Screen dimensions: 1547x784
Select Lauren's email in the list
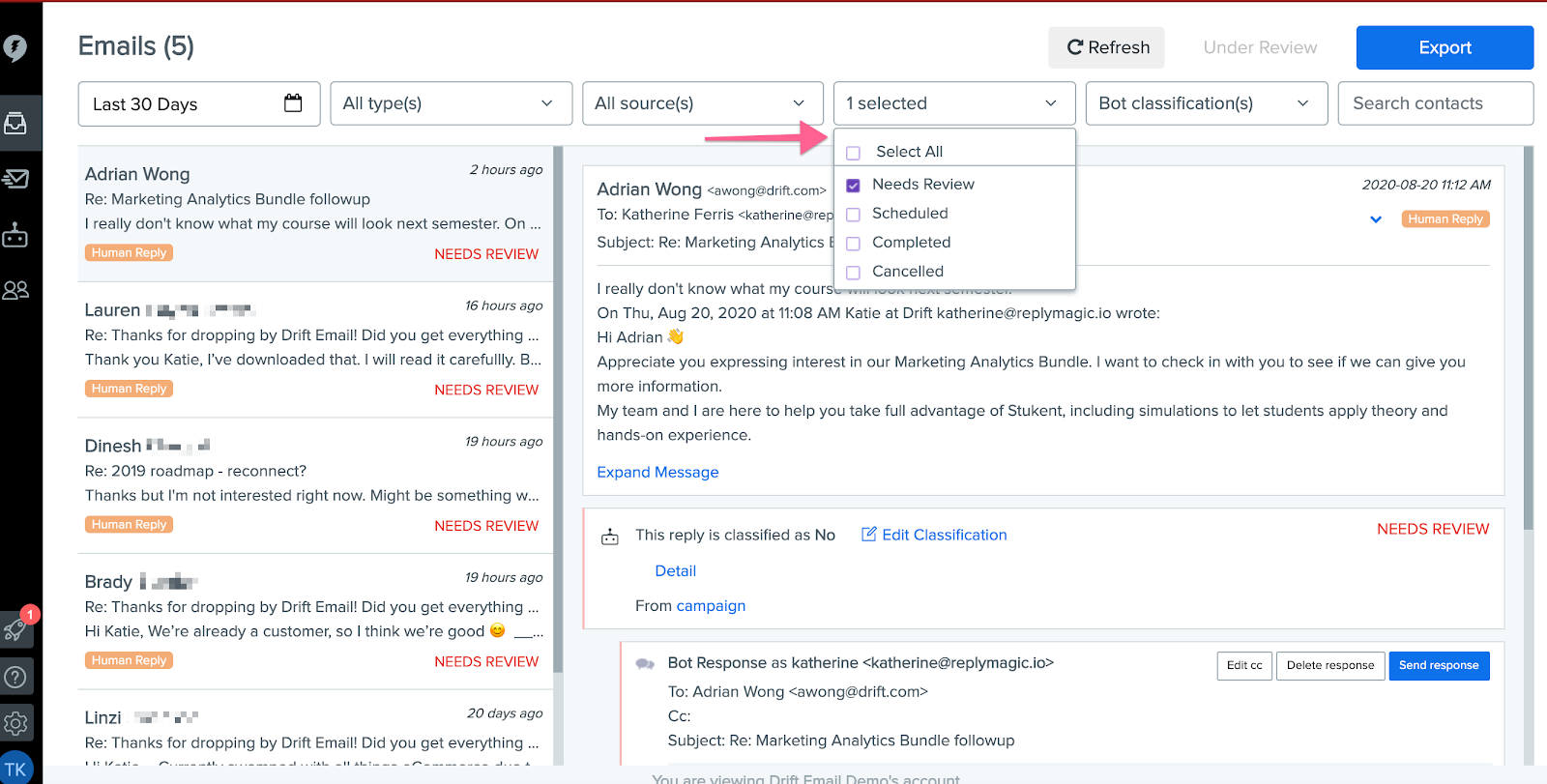pos(315,349)
